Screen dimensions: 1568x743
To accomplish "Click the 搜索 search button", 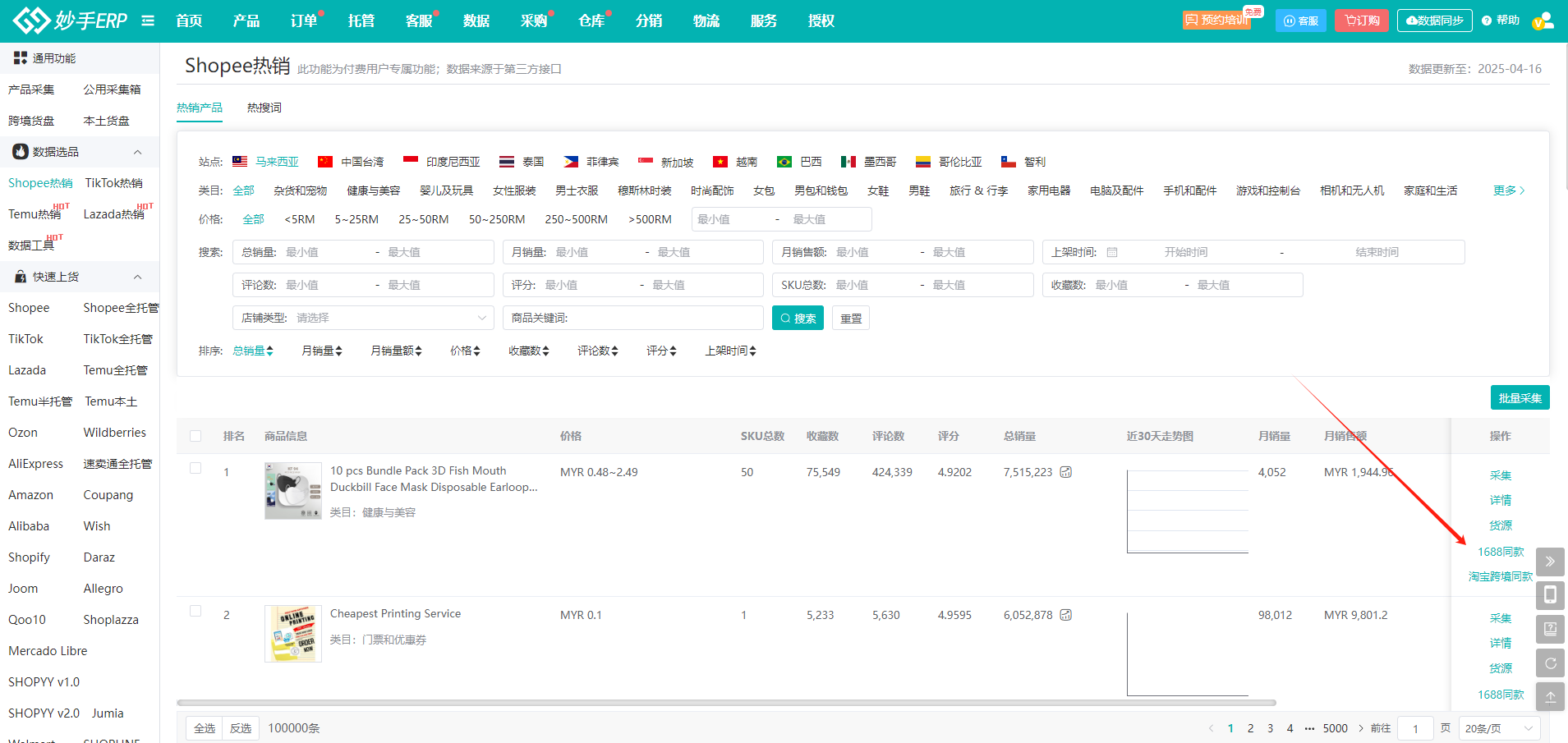I will click(x=798, y=318).
